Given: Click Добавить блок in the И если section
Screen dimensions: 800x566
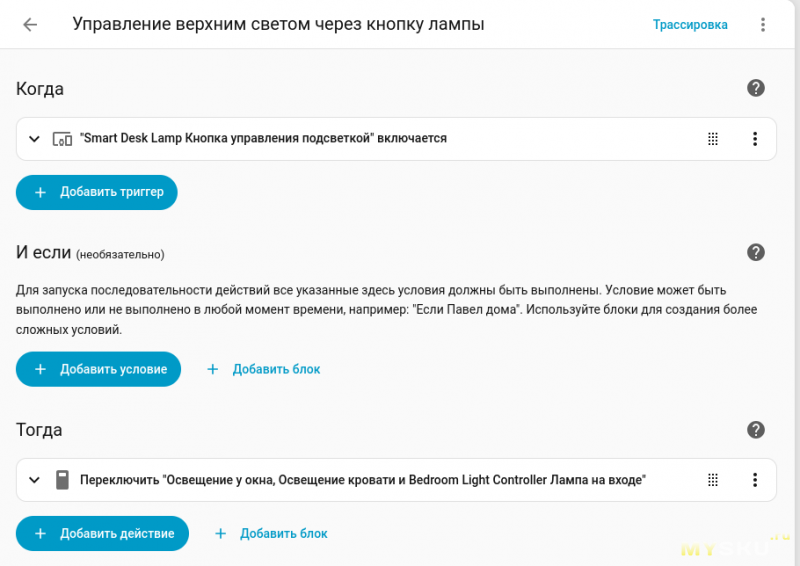Looking at the screenshot, I should tap(264, 369).
